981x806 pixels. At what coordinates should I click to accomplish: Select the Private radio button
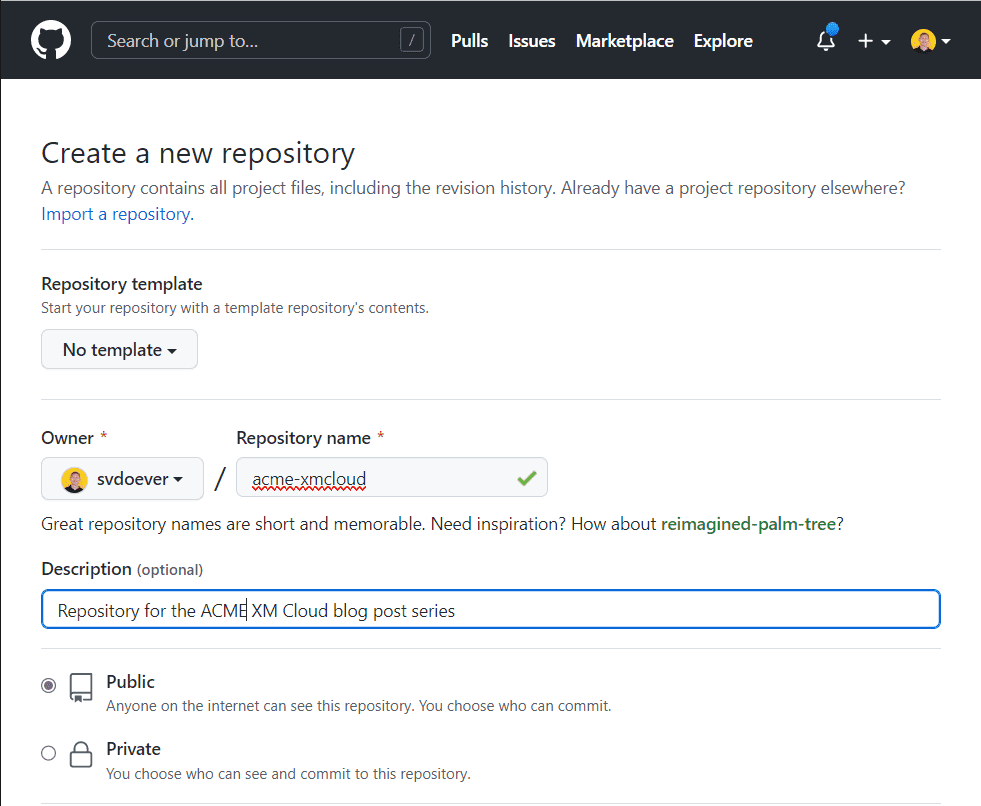click(48, 753)
